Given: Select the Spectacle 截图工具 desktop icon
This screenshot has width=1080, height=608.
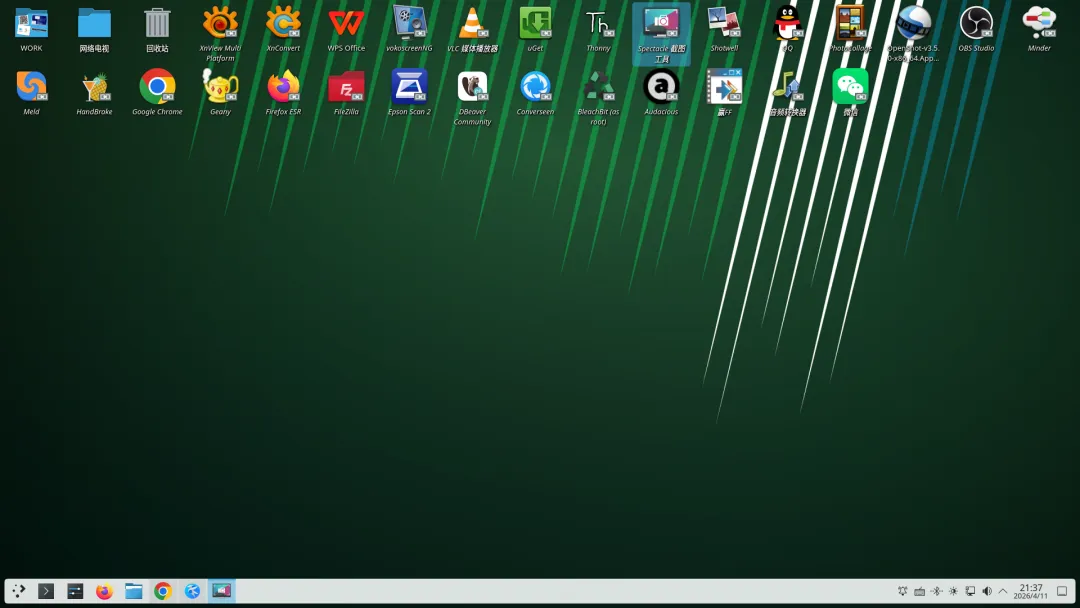Looking at the screenshot, I should click(661, 23).
